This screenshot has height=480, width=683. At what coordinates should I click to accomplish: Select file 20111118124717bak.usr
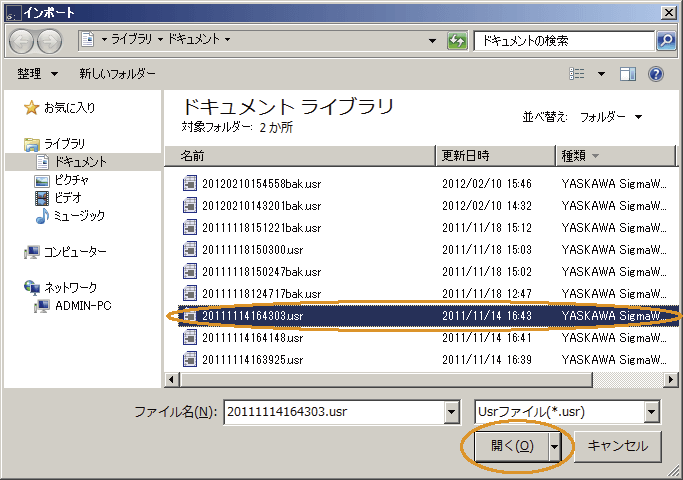[261, 294]
